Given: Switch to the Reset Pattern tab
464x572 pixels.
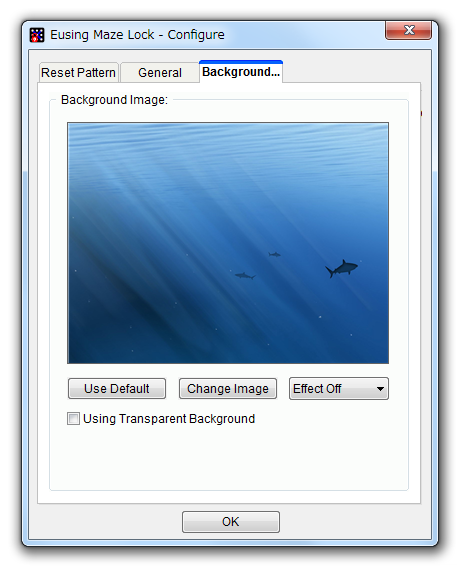Looking at the screenshot, I should (x=78, y=72).
